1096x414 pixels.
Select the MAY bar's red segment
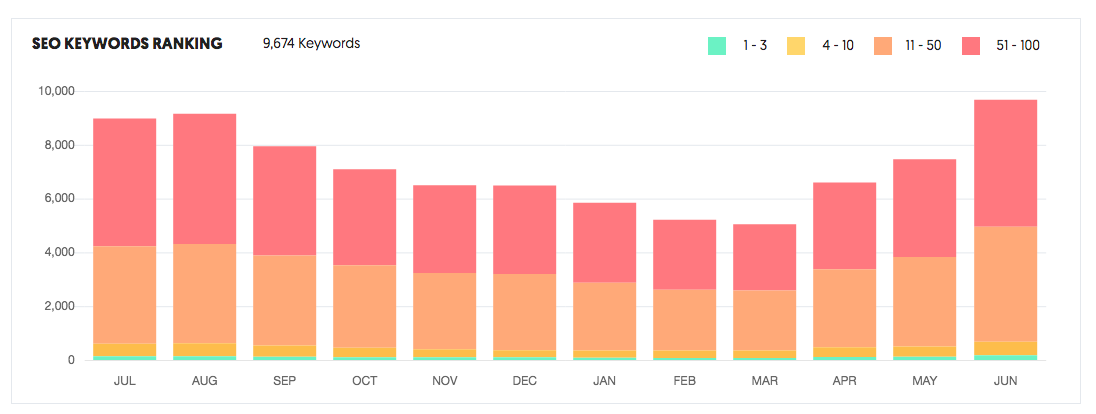(x=925, y=208)
